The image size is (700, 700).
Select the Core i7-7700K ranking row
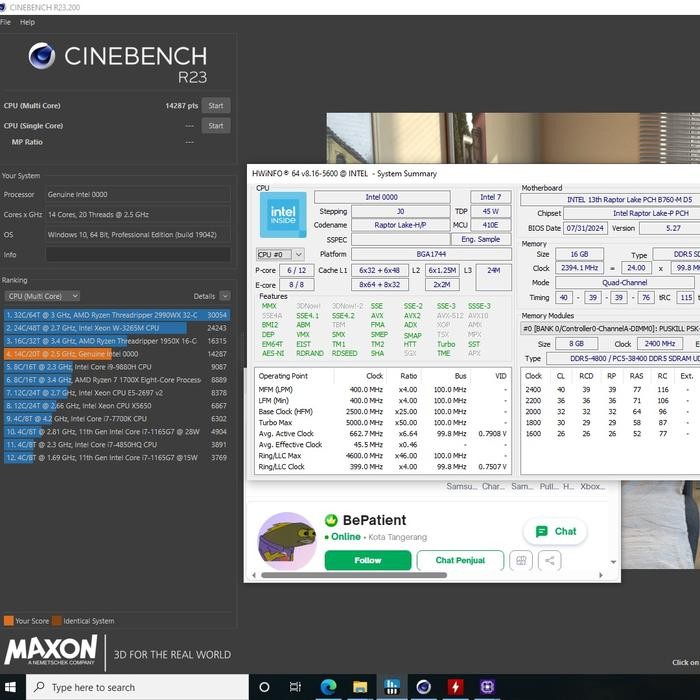tap(117, 419)
